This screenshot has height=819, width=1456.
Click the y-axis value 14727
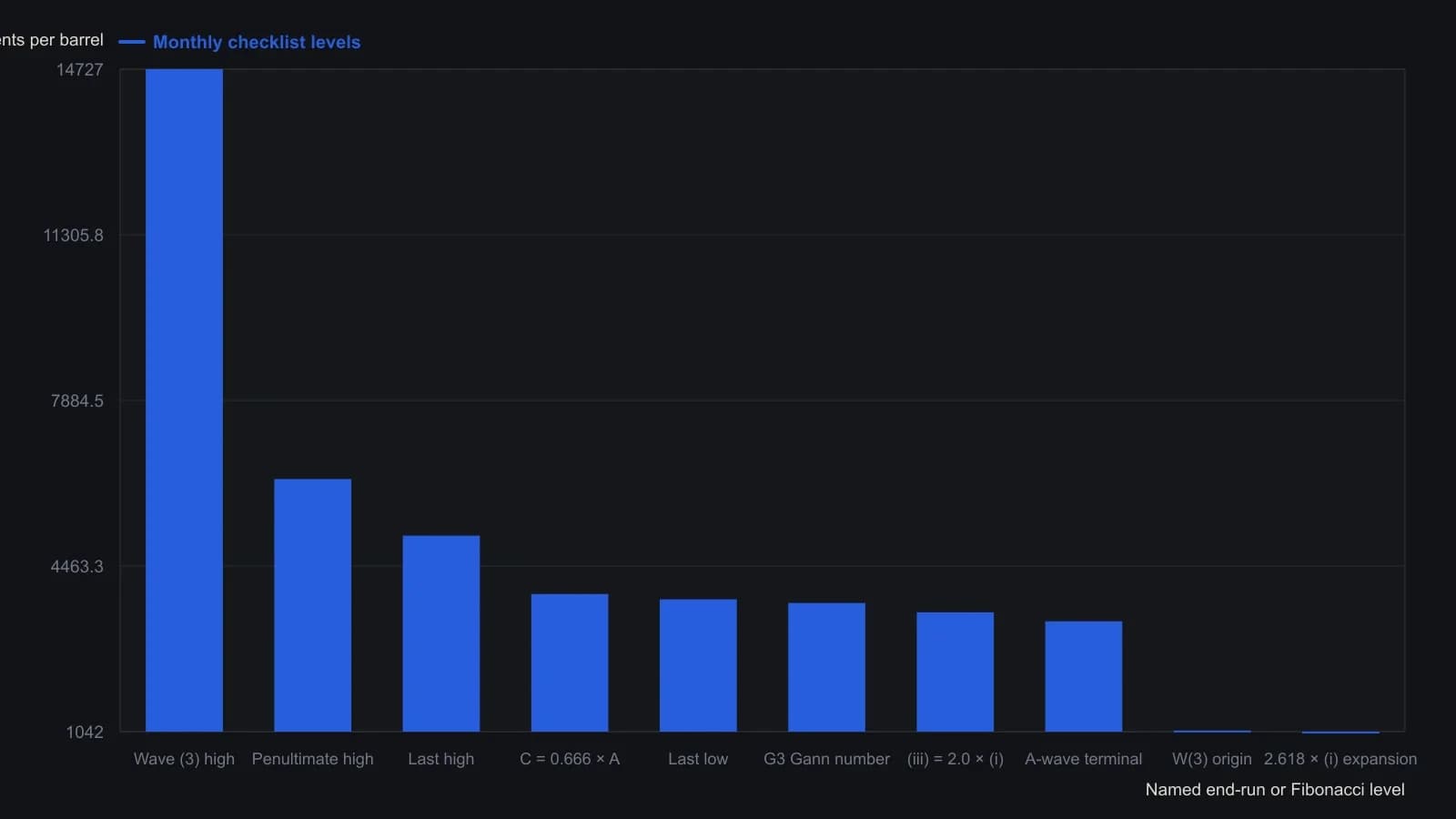[80, 69]
